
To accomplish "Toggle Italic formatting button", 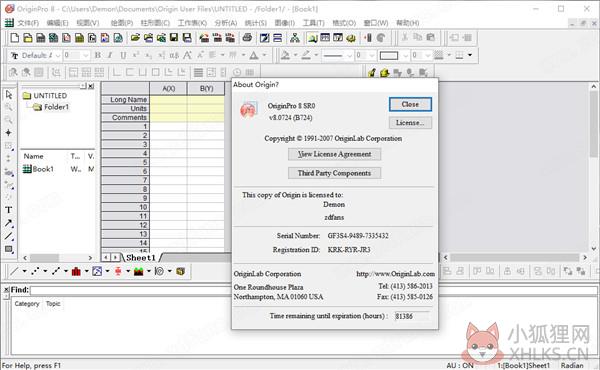I will (x=110, y=55).
